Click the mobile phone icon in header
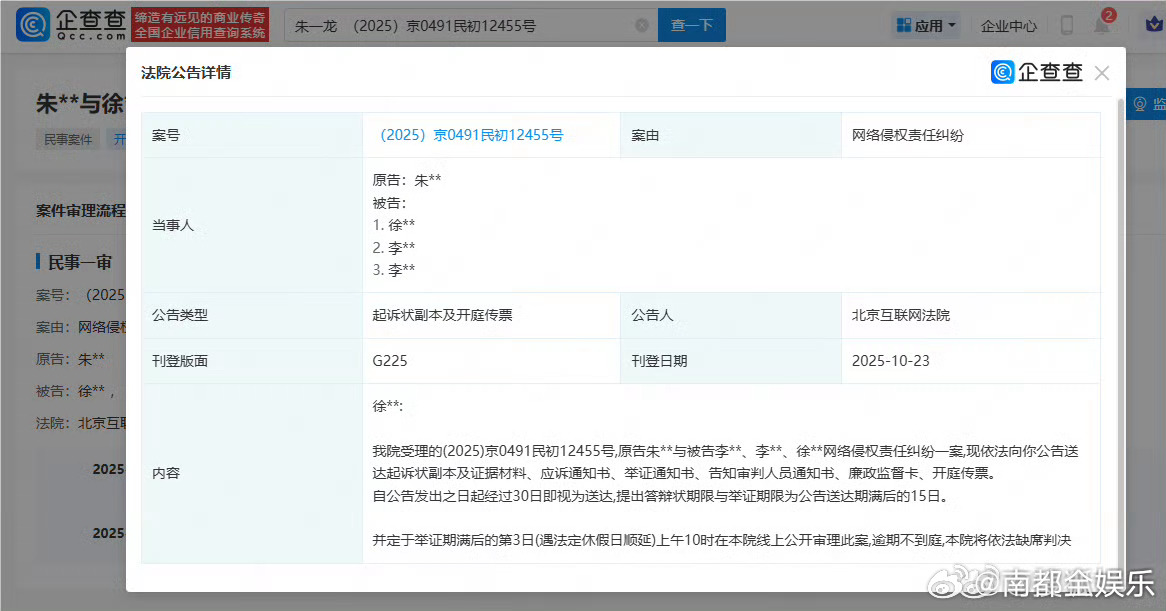The image size is (1166, 611). click(x=1066, y=25)
